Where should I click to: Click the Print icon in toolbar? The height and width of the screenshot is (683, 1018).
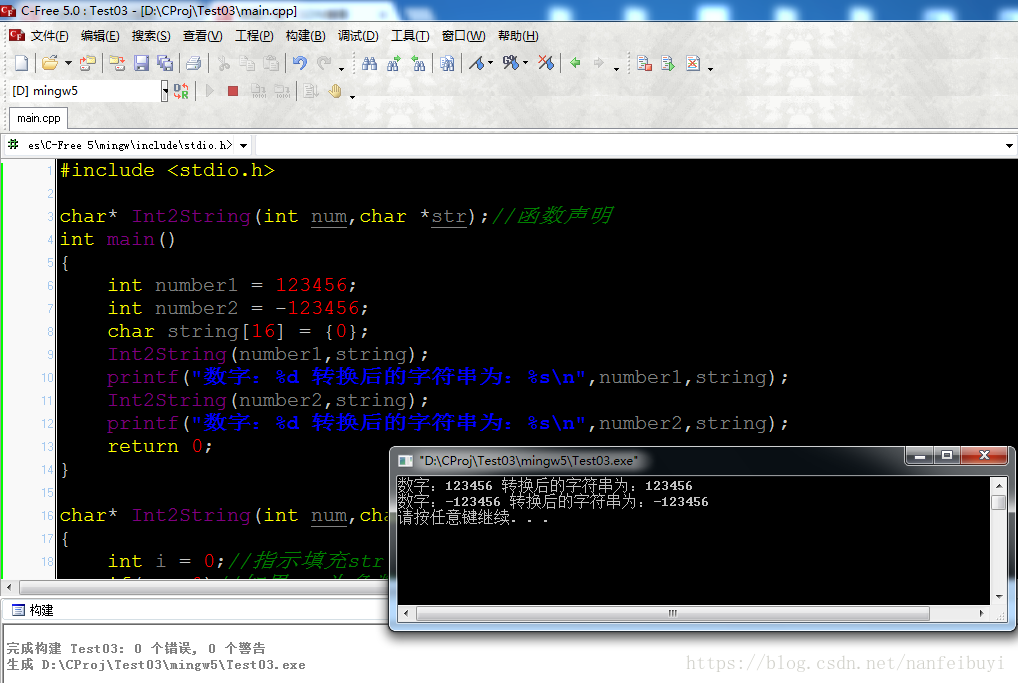click(193, 63)
